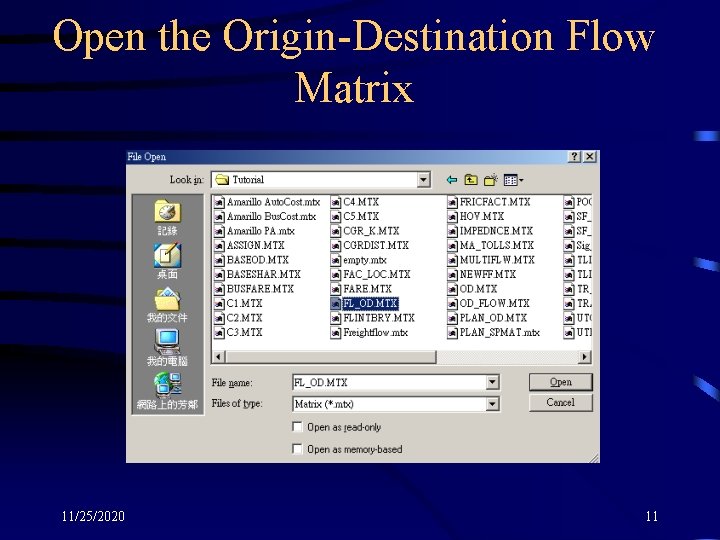Image resolution: width=720 pixels, height=540 pixels.
Task: Select file icon of C2.MTX
Action: click(x=219, y=318)
